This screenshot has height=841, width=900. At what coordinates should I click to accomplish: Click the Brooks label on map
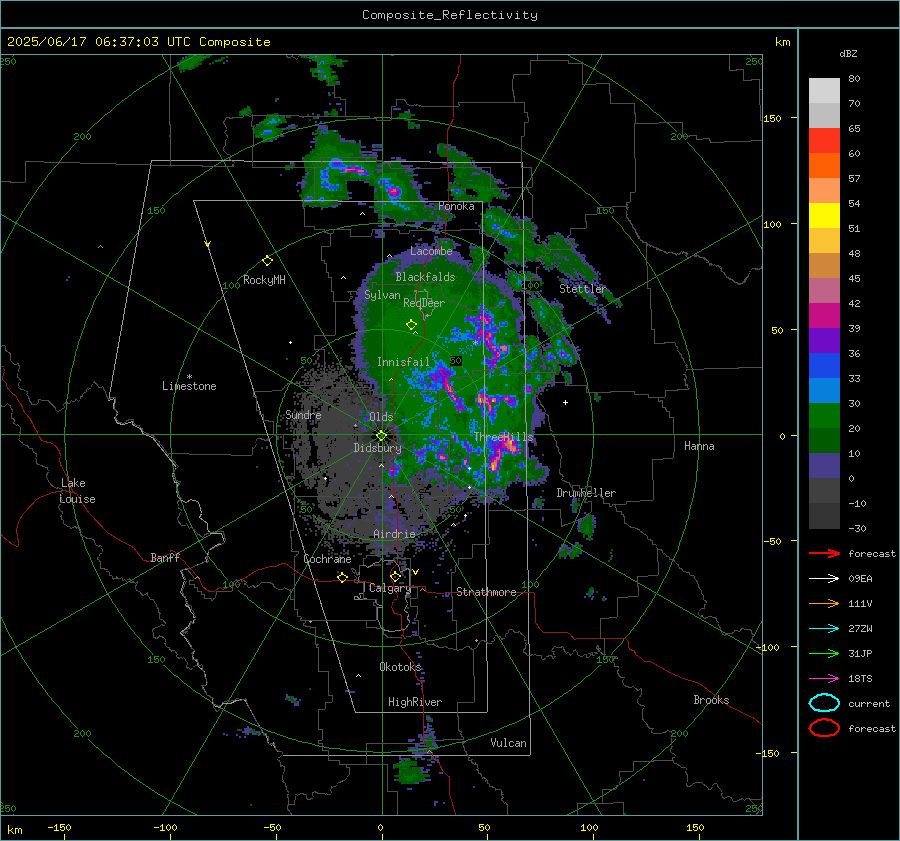pyautogui.click(x=711, y=700)
